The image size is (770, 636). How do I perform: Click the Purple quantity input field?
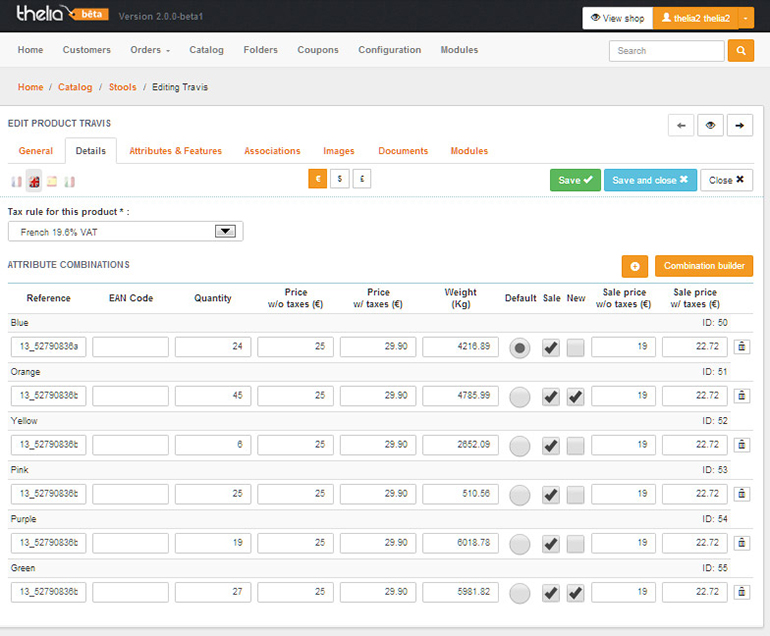tap(213, 543)
